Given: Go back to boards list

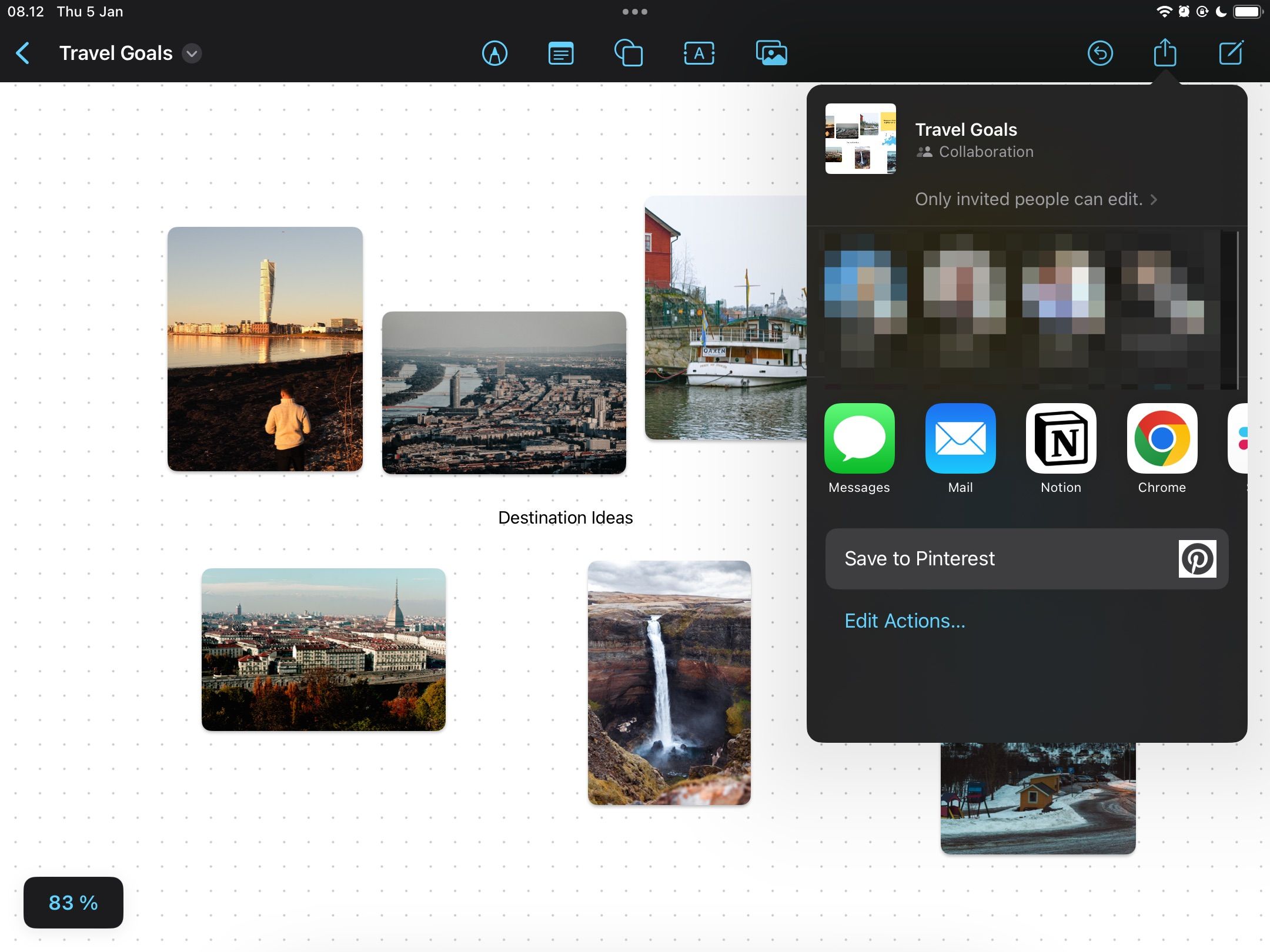Looking at the screenshot, I should (22, 53).
